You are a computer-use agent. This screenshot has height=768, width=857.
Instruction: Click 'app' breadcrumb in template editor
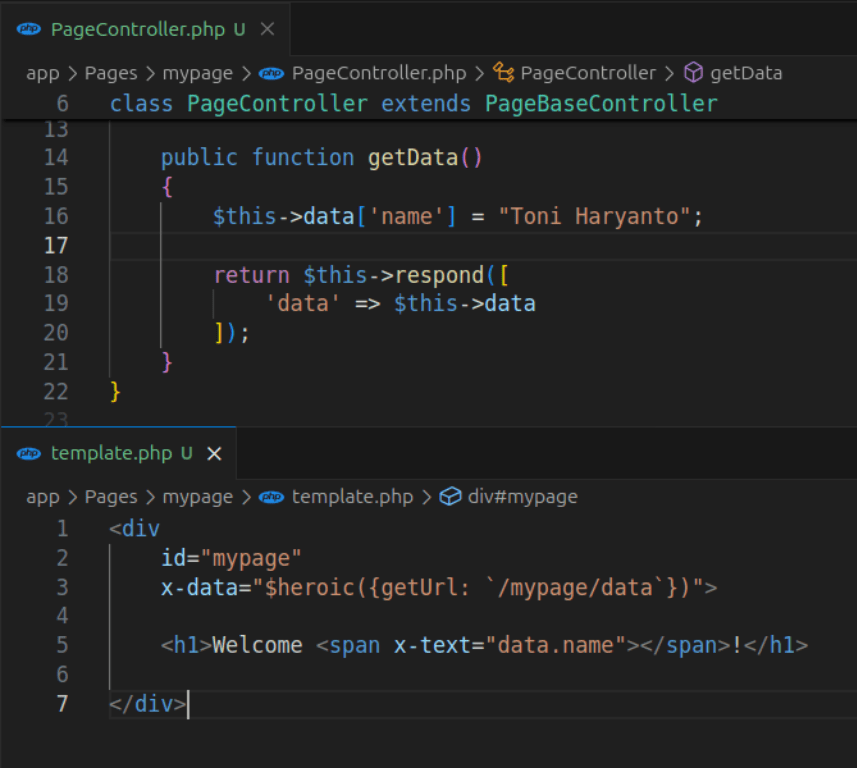point(43,497)
